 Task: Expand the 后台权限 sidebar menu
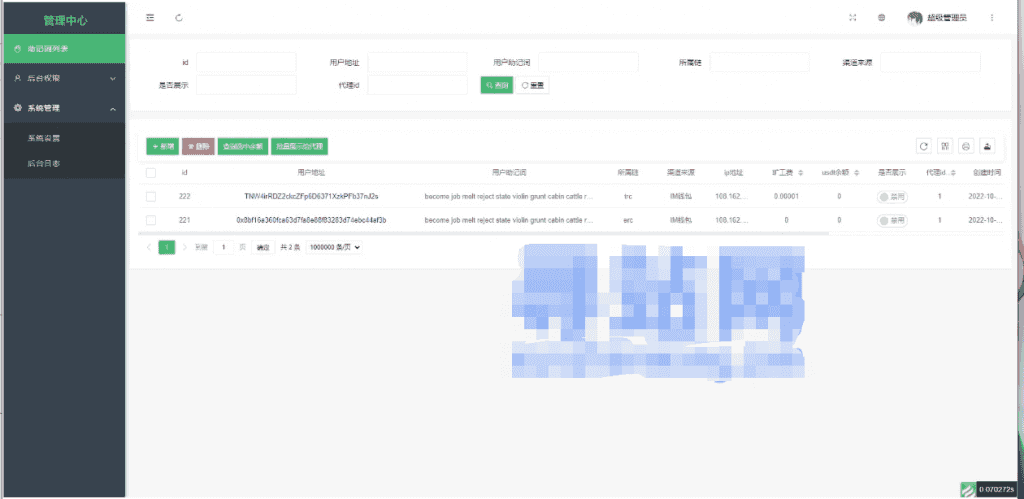64,78
